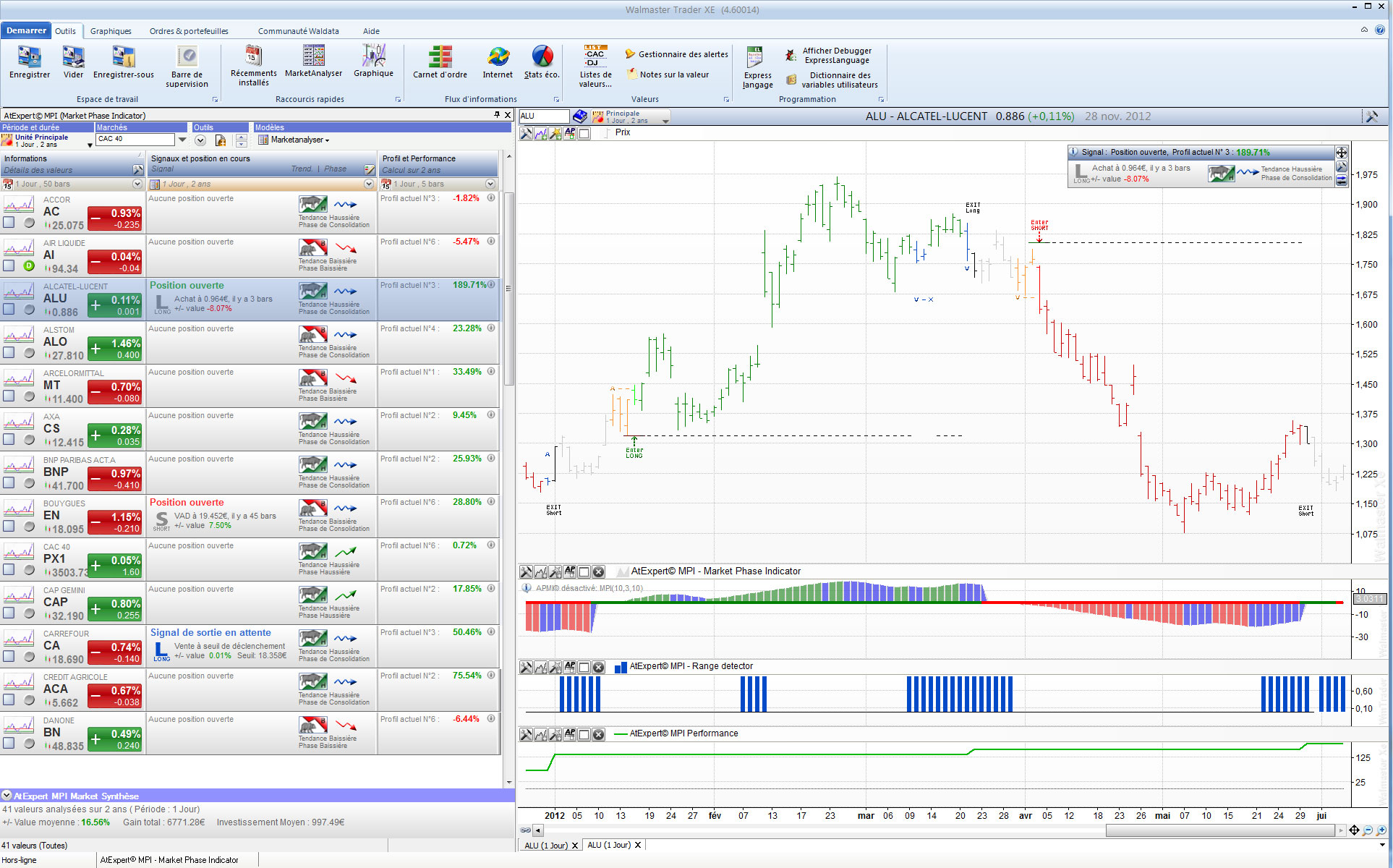Open the Aide tab
The height and width of the screenshot is (868, 1393).
point(371,31)
